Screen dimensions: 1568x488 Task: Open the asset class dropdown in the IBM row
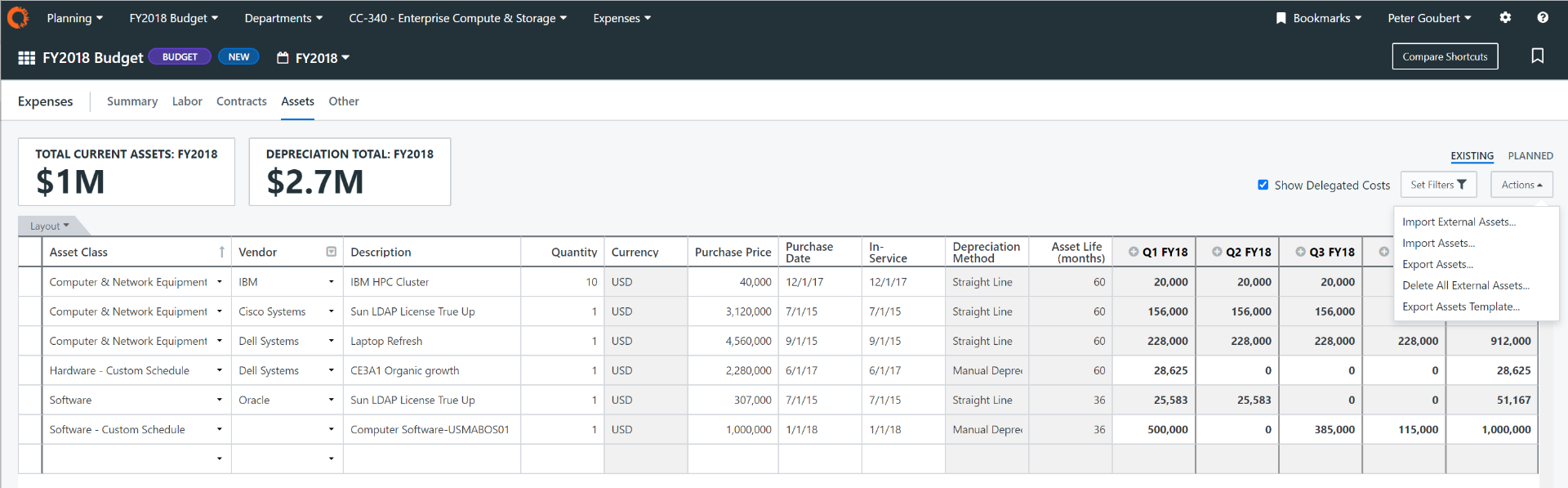(219, 282)
